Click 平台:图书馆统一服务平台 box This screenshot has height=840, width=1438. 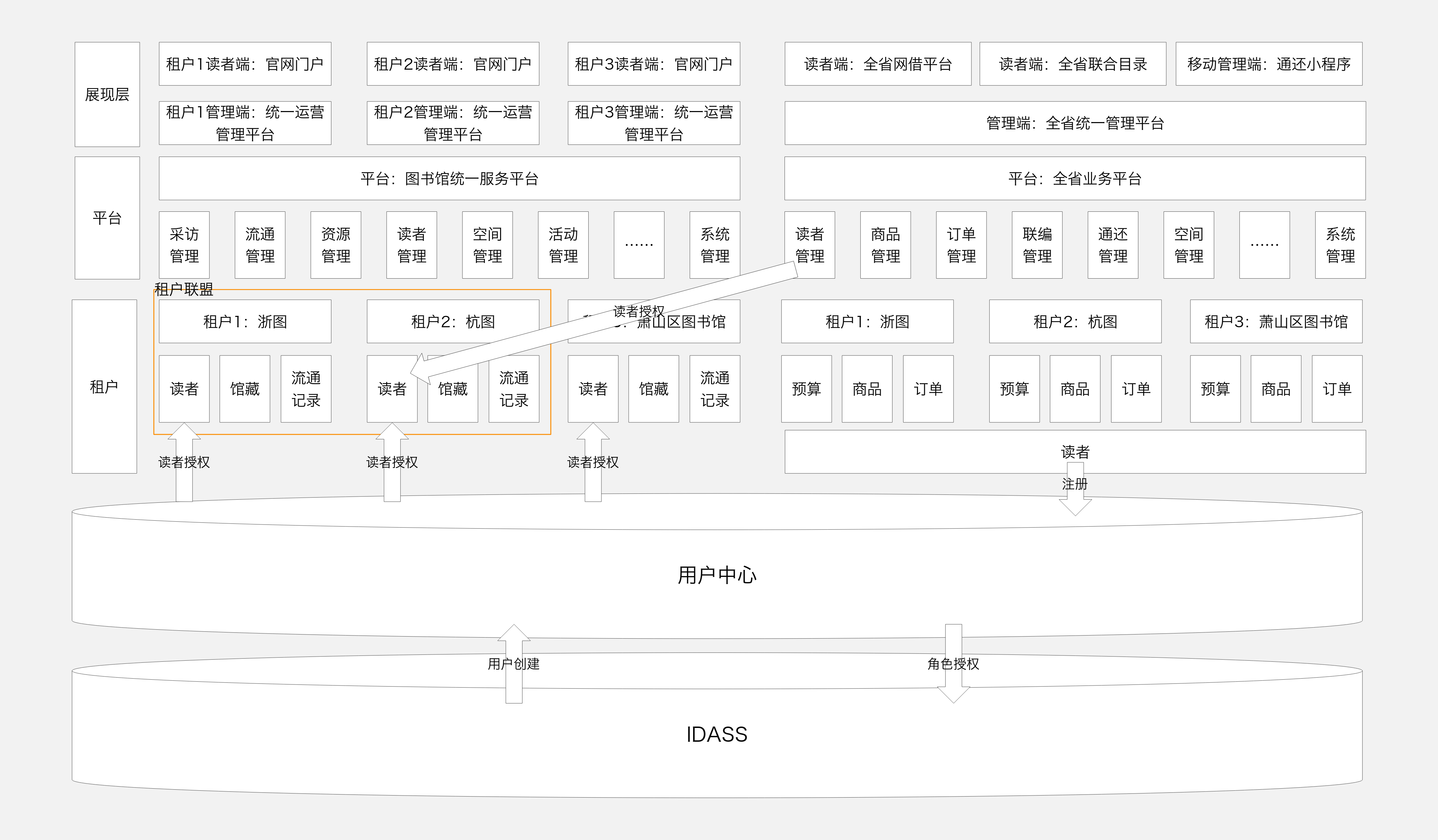[449, 179]
